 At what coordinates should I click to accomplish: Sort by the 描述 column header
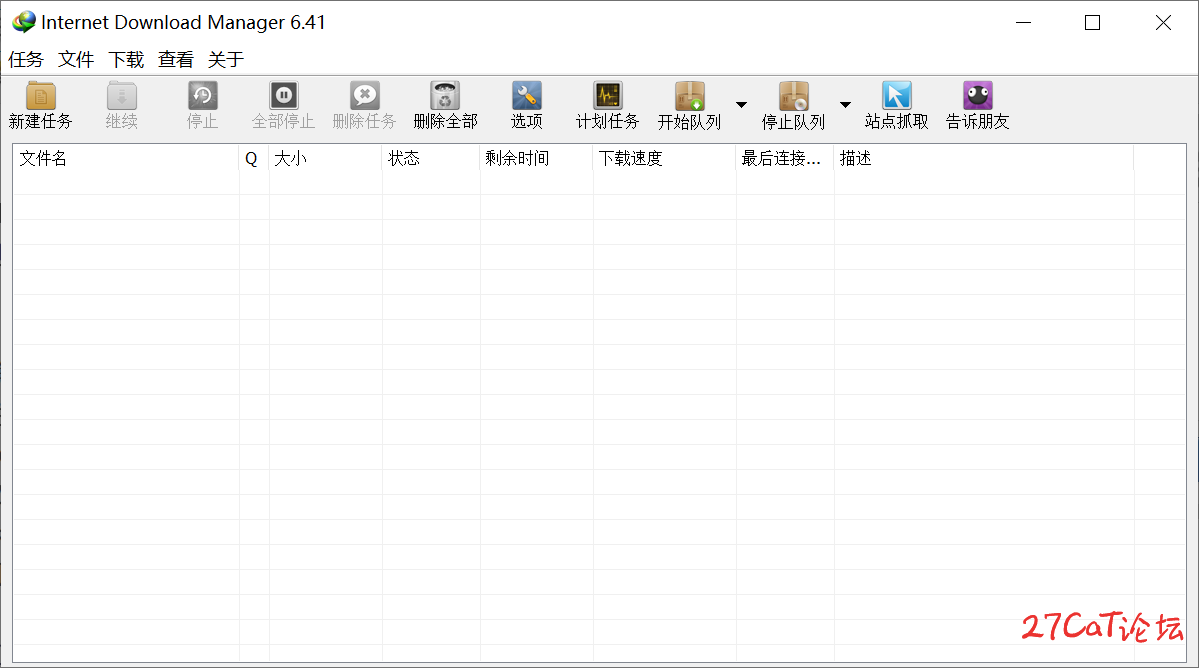click(x=983, y=158)
